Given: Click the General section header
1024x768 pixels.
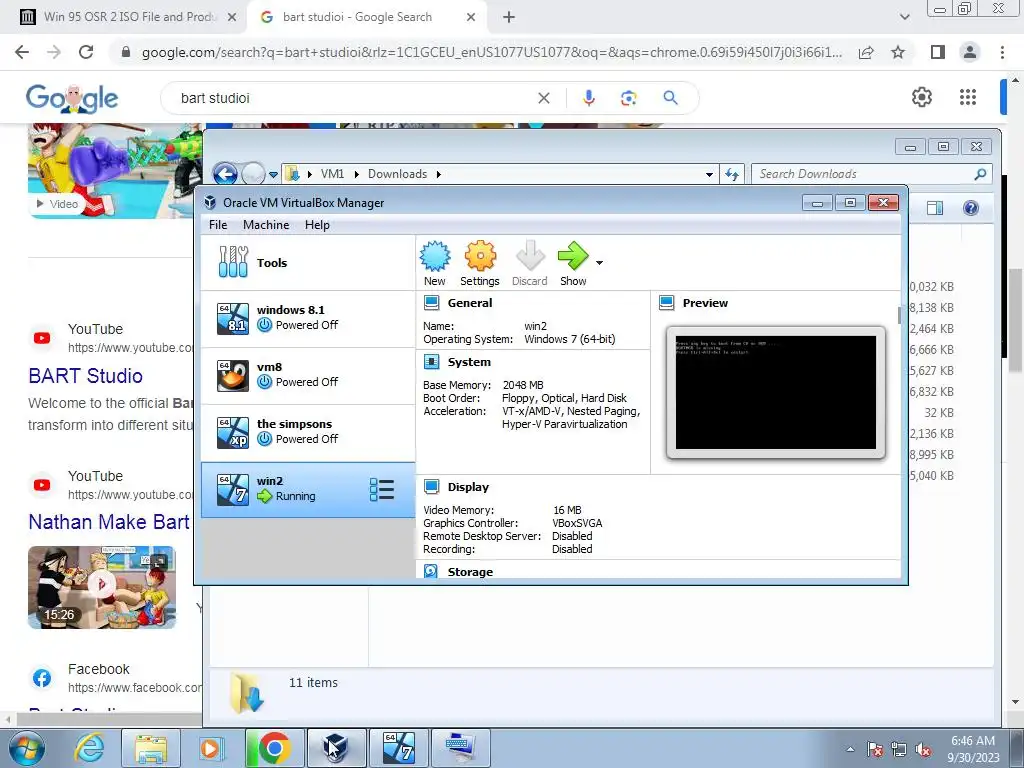Looking at the screenshot, I should pyautogui.click(x=470, y=303).
